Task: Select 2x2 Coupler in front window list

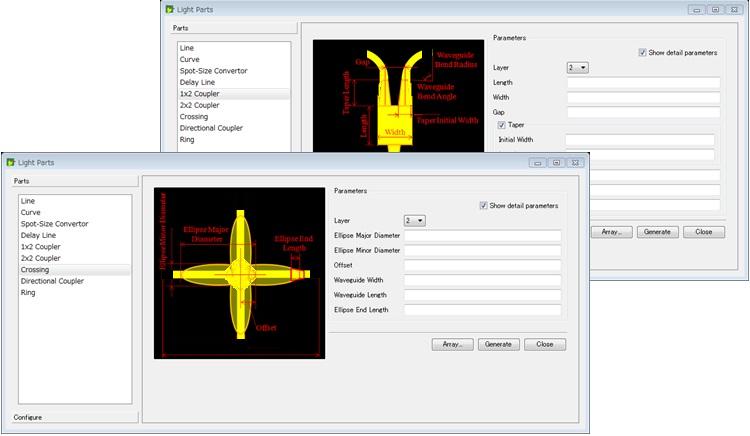Action: click(x=75, y=258)
